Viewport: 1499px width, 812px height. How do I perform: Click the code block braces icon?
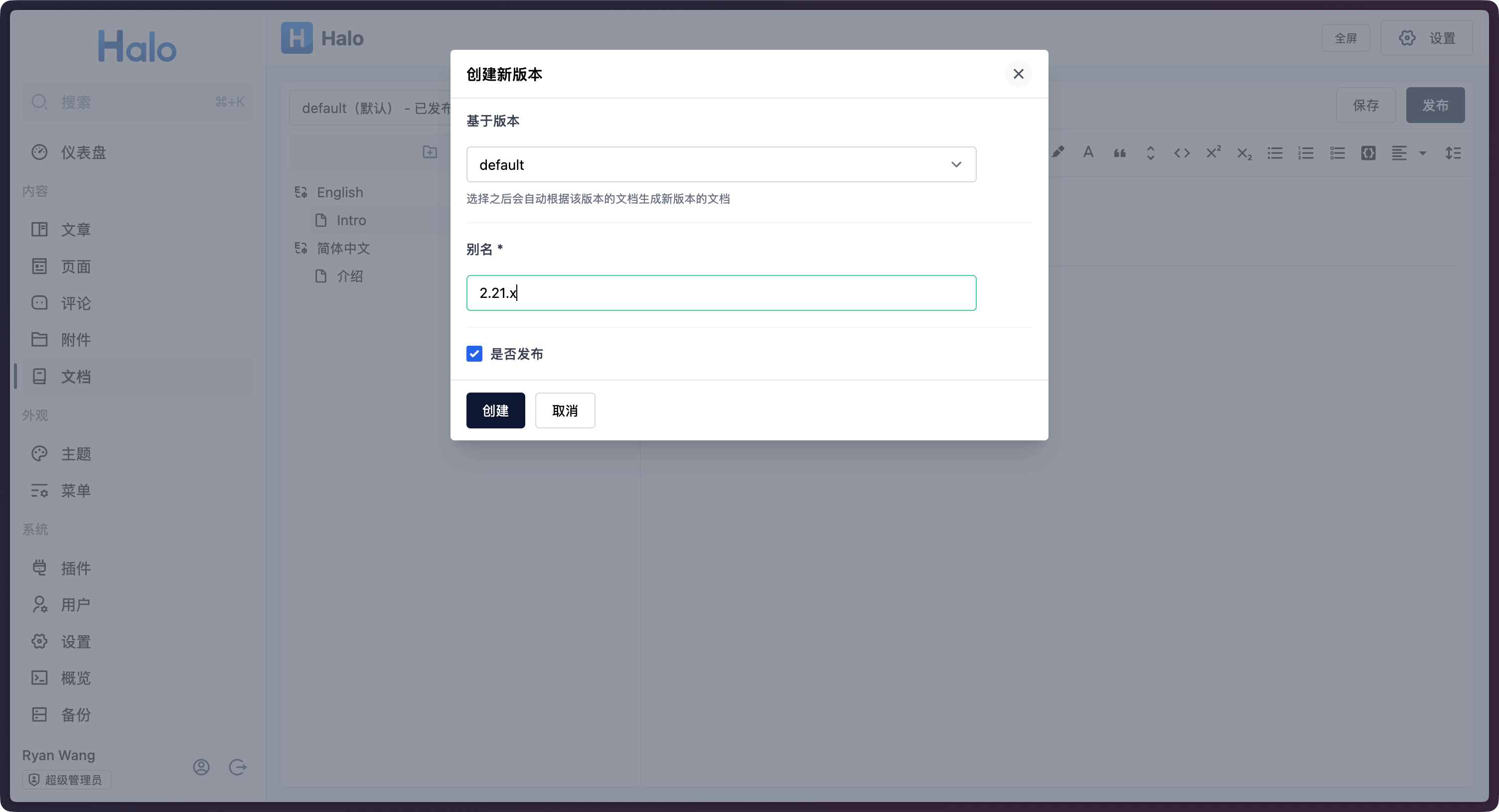[x=1368, y=153]
